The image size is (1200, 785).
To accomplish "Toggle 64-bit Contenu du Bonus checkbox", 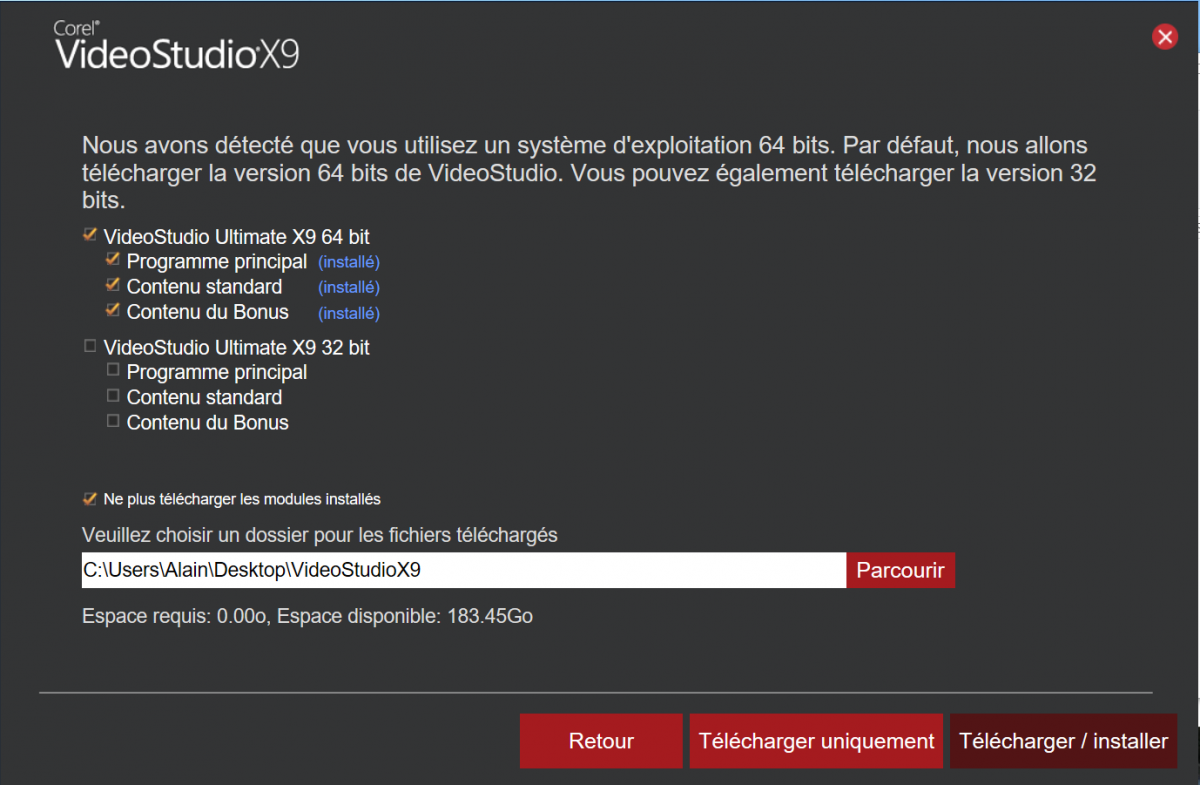I will (x=113, y=310).
